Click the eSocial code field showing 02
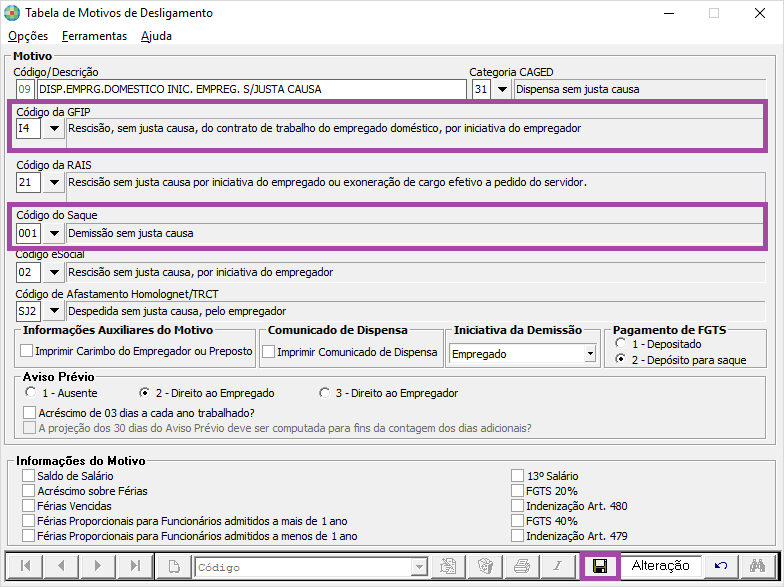Screen dimensions: 784x587 coord(28,272)
